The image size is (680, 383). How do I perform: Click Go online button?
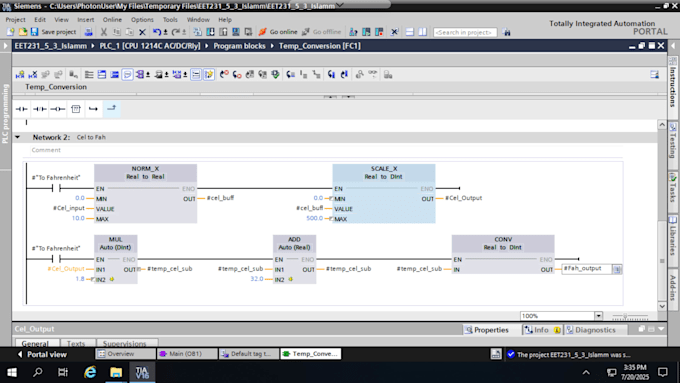278,32
